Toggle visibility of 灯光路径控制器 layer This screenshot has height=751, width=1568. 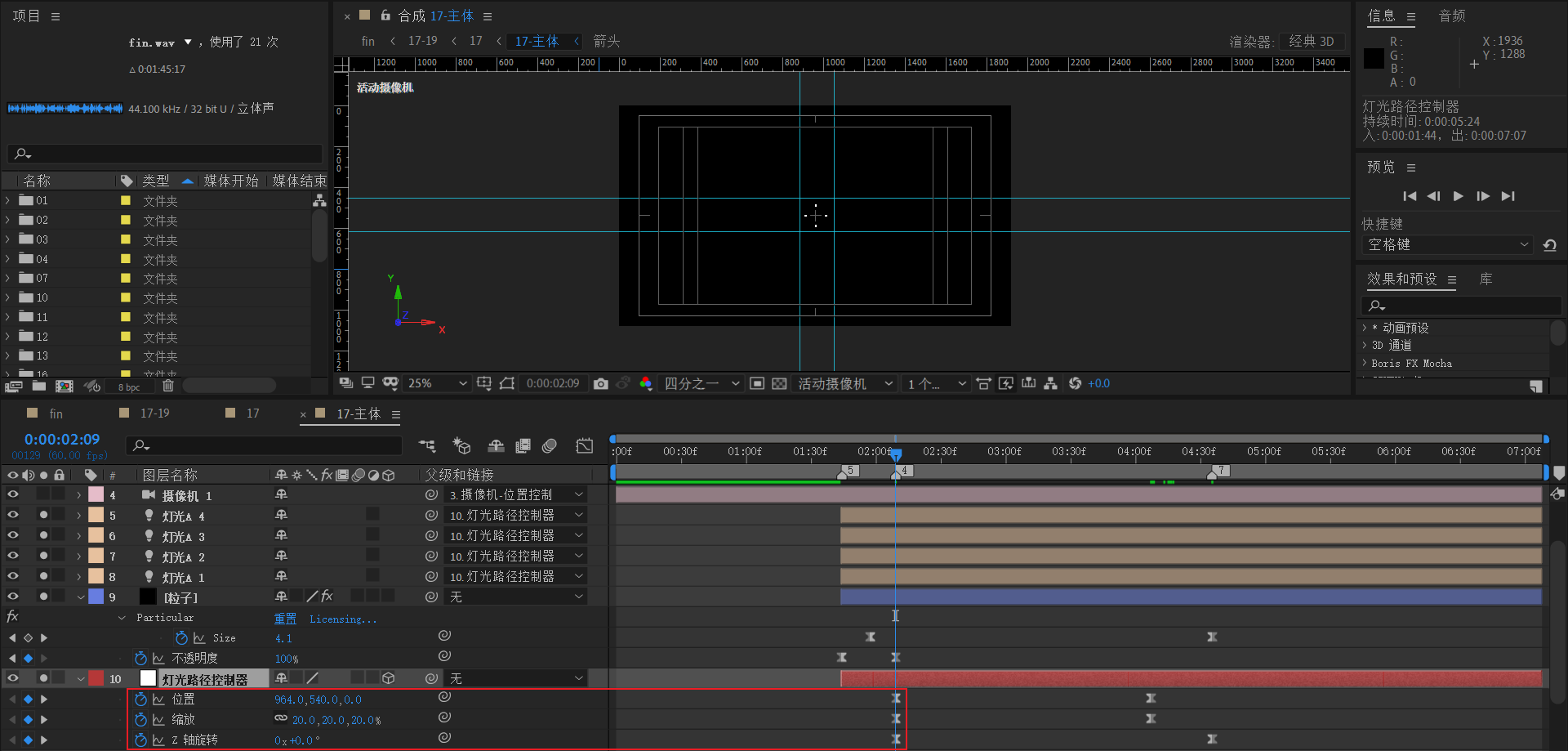point(13,678)
